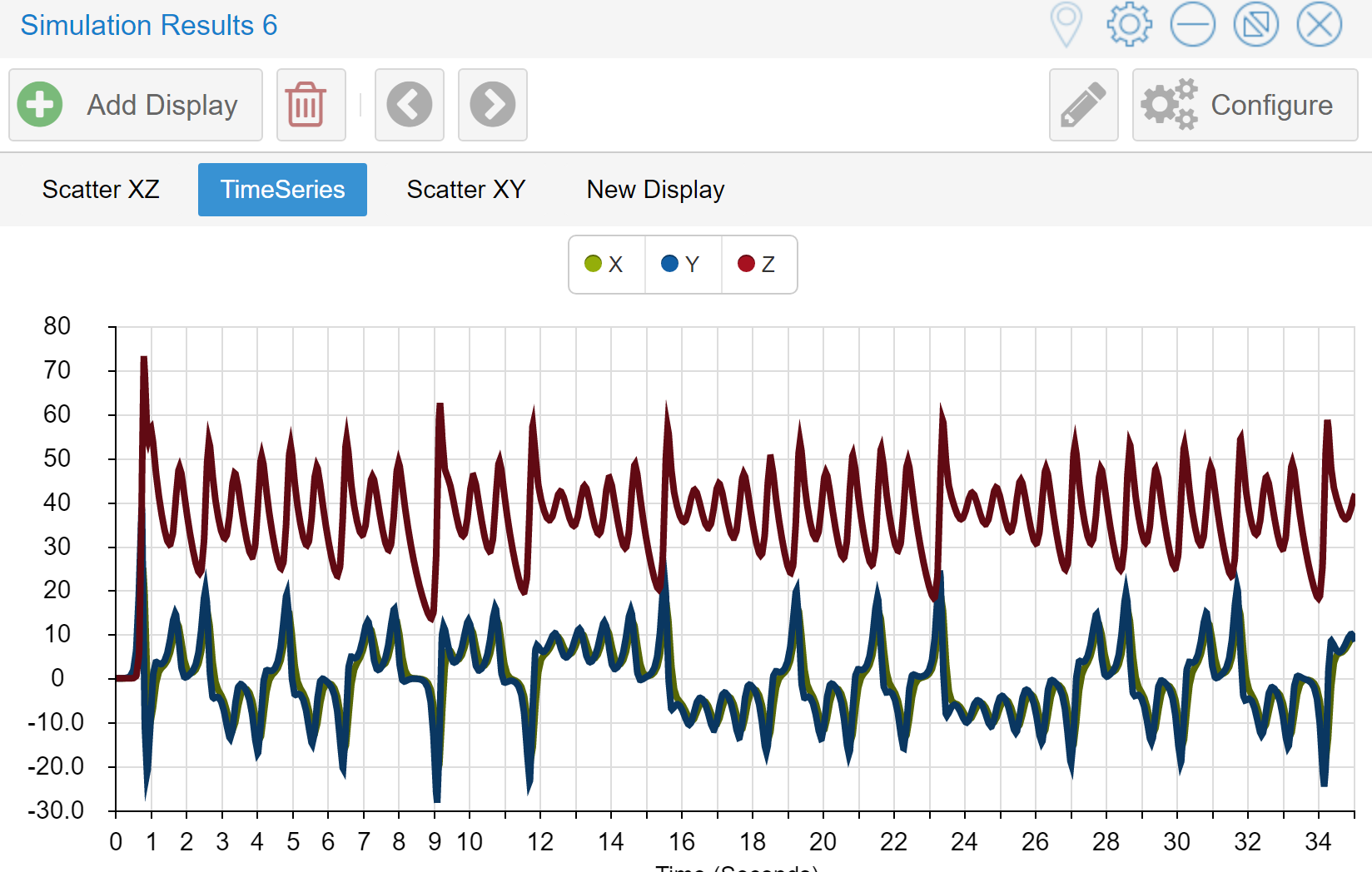
Task: Click the Simulation Results 6 title
Action: (x=149, y=25)
